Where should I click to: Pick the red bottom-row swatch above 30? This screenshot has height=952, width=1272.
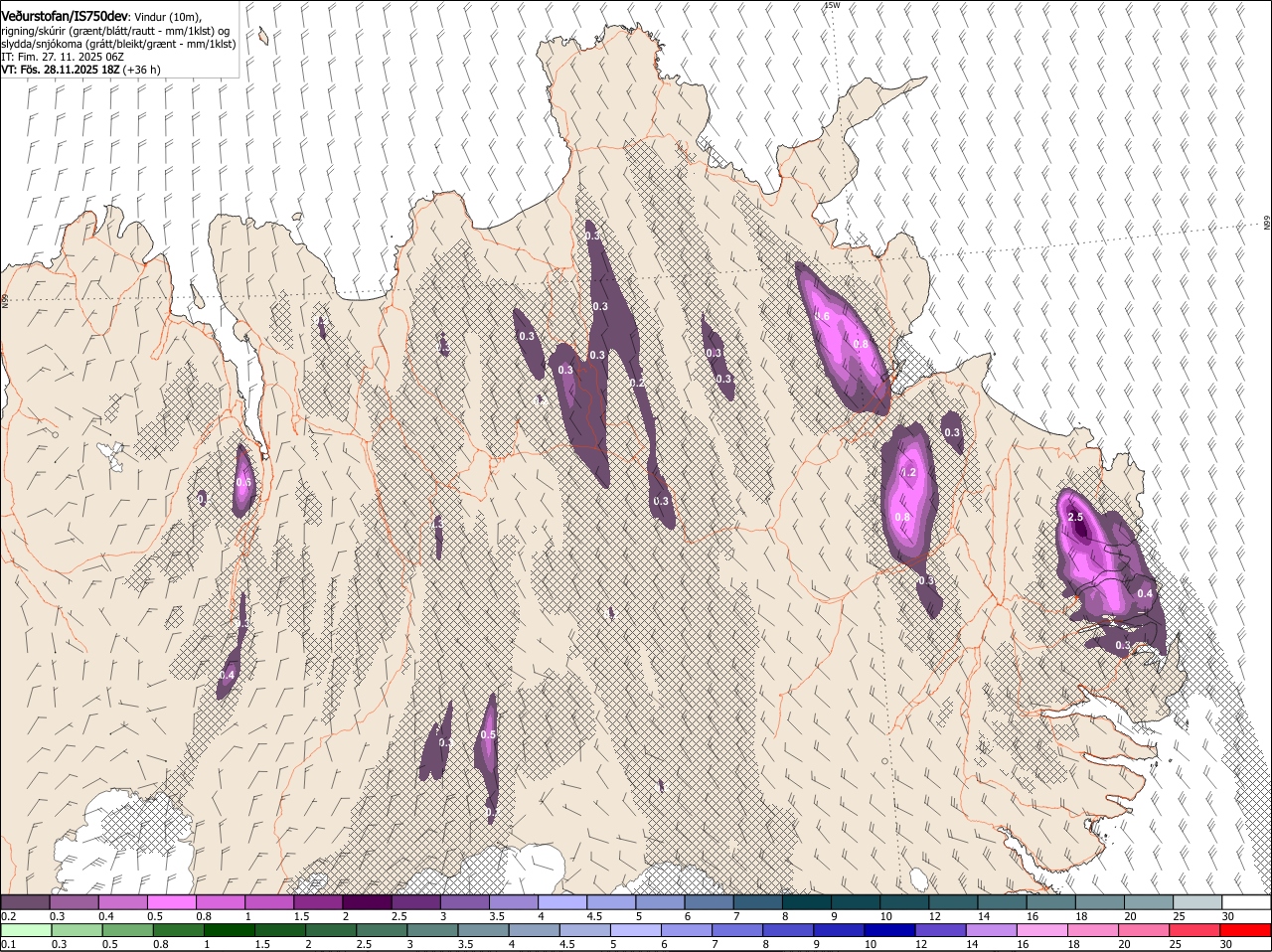[x=1246, y=930]
